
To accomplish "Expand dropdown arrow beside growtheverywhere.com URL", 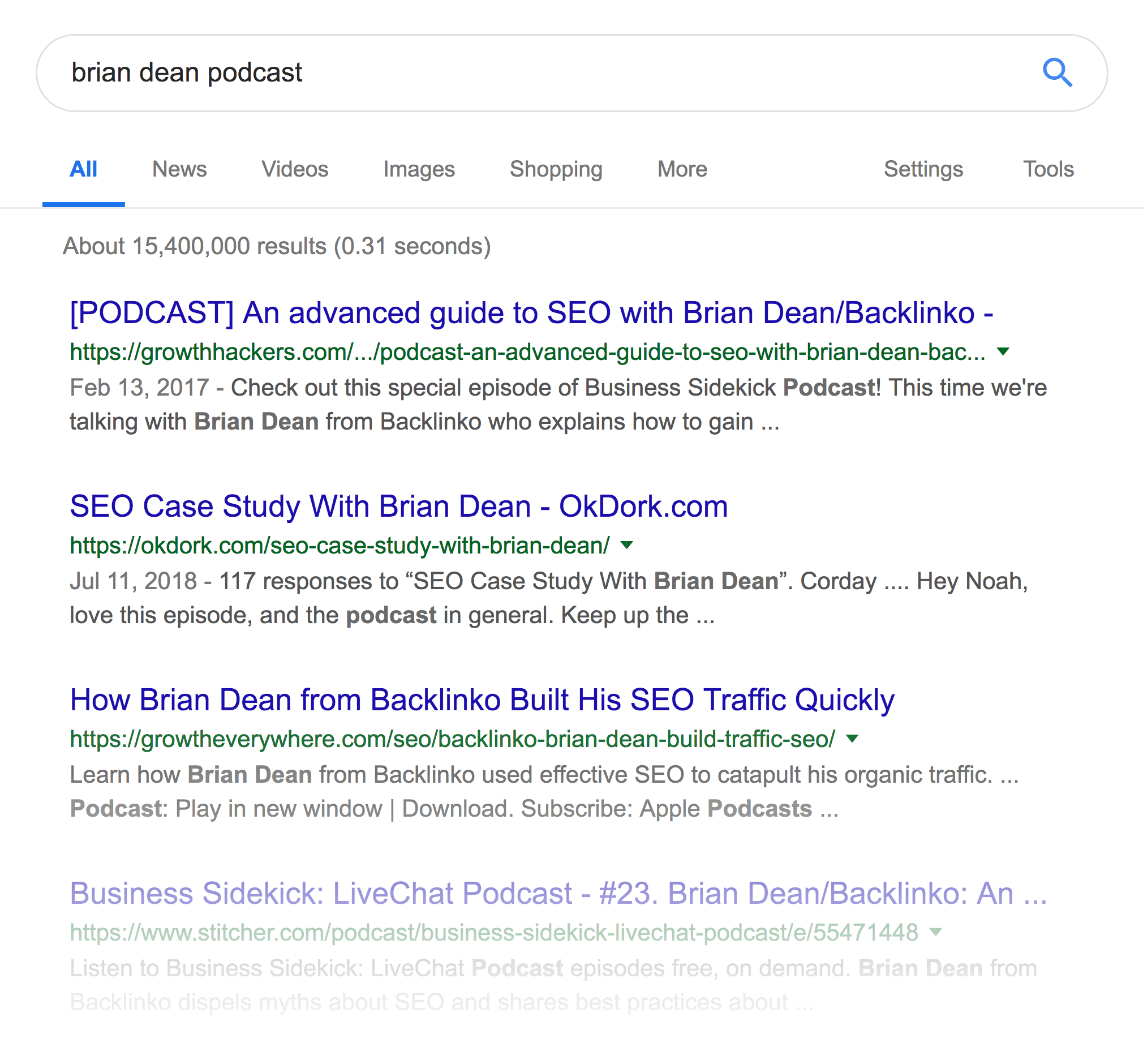I will pos(853,739).
